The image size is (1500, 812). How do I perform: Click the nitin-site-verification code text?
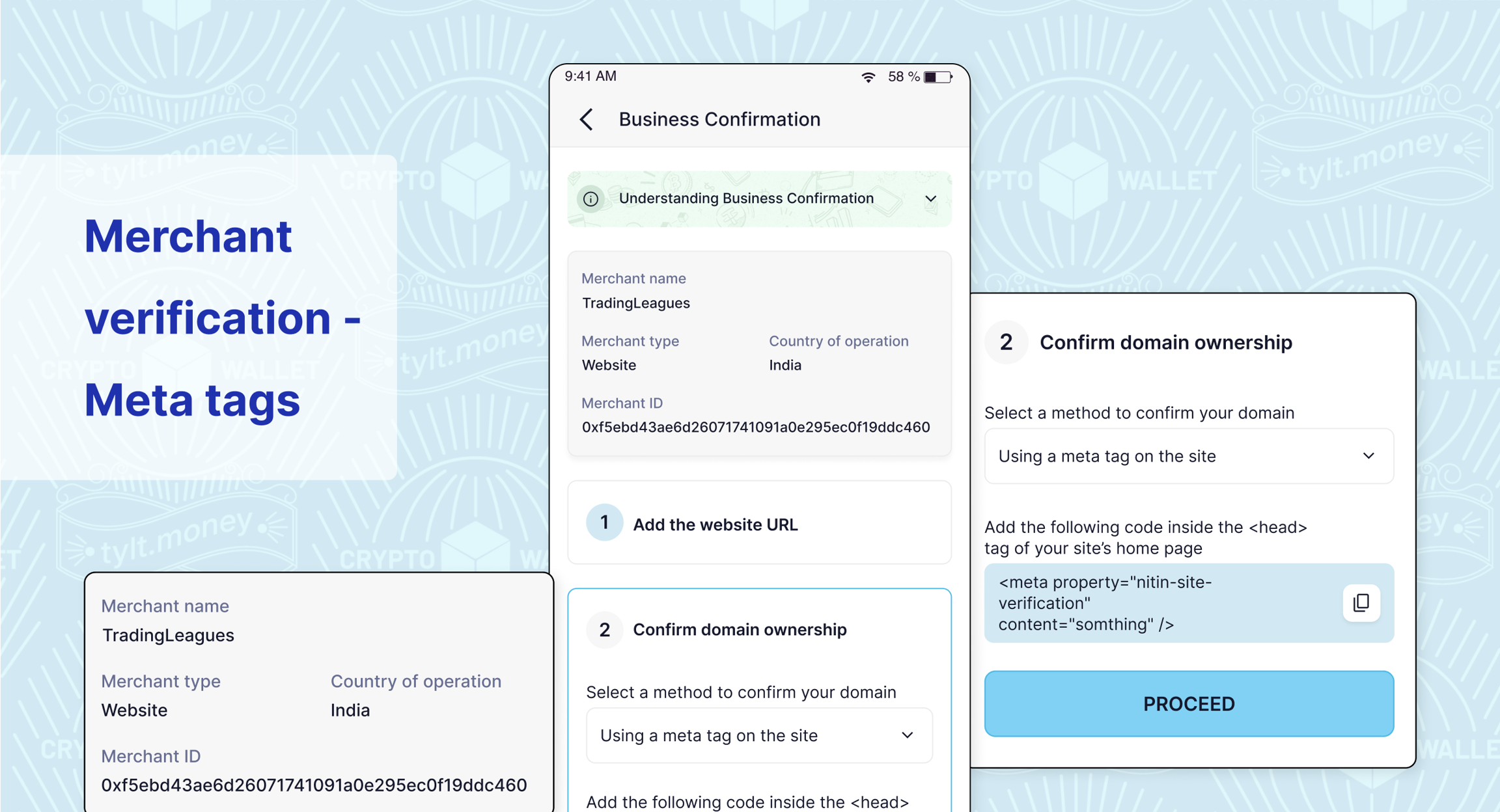(1105, 603)
